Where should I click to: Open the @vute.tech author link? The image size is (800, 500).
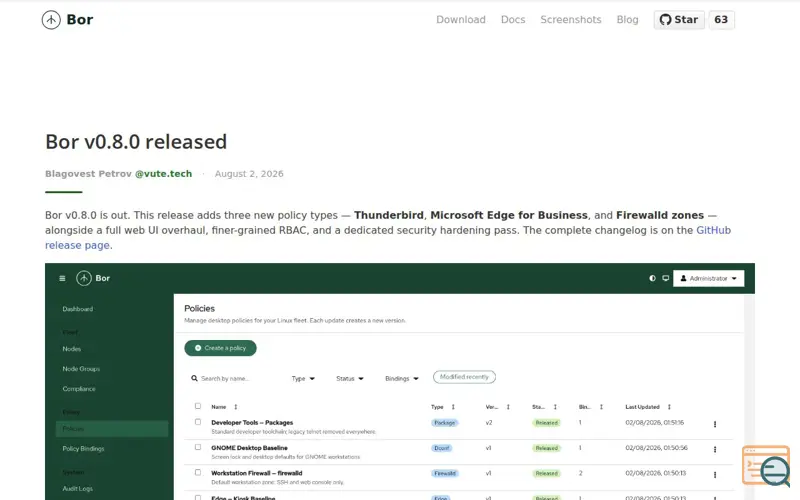point(163,174)
